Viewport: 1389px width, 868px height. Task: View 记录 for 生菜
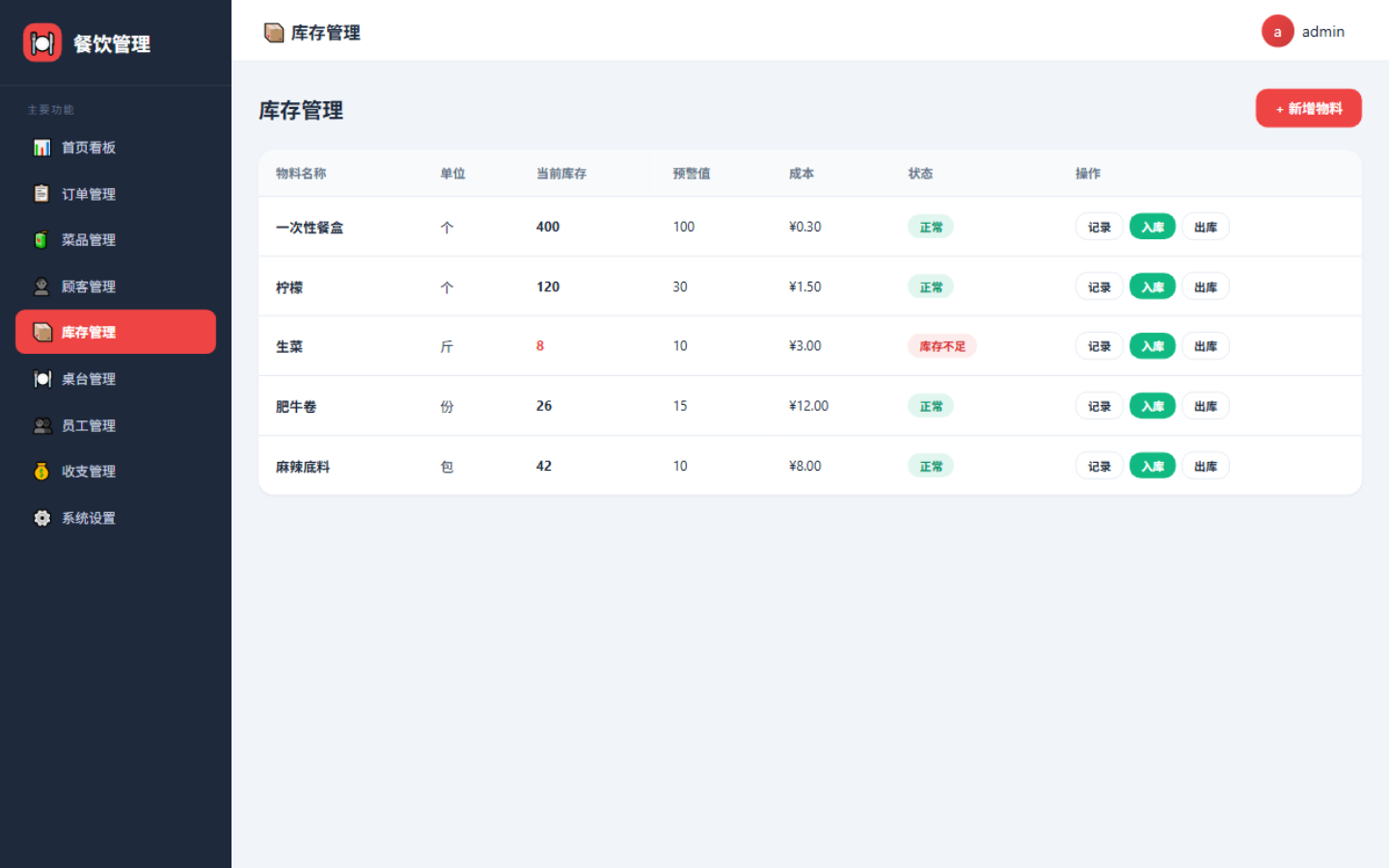tap(1099, 346)
